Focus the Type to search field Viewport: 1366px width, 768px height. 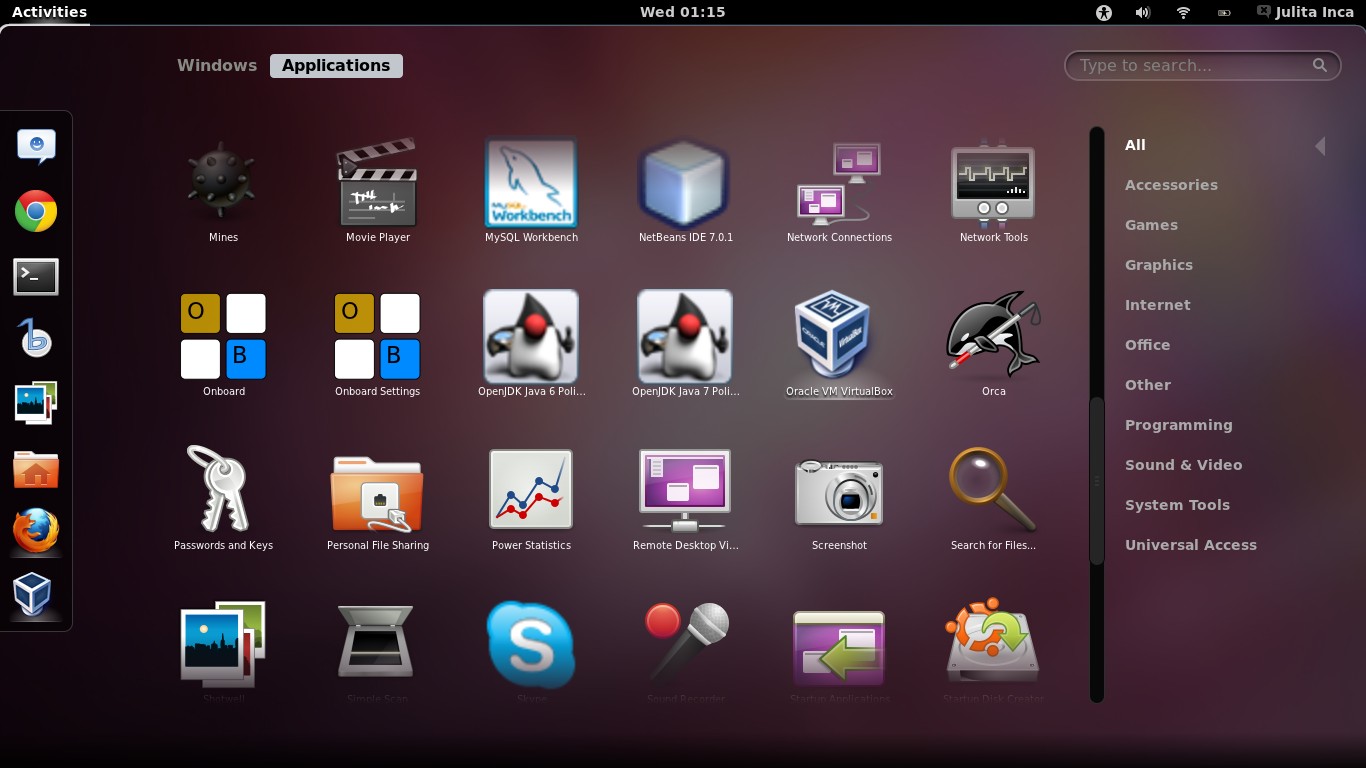point(1202,65)
